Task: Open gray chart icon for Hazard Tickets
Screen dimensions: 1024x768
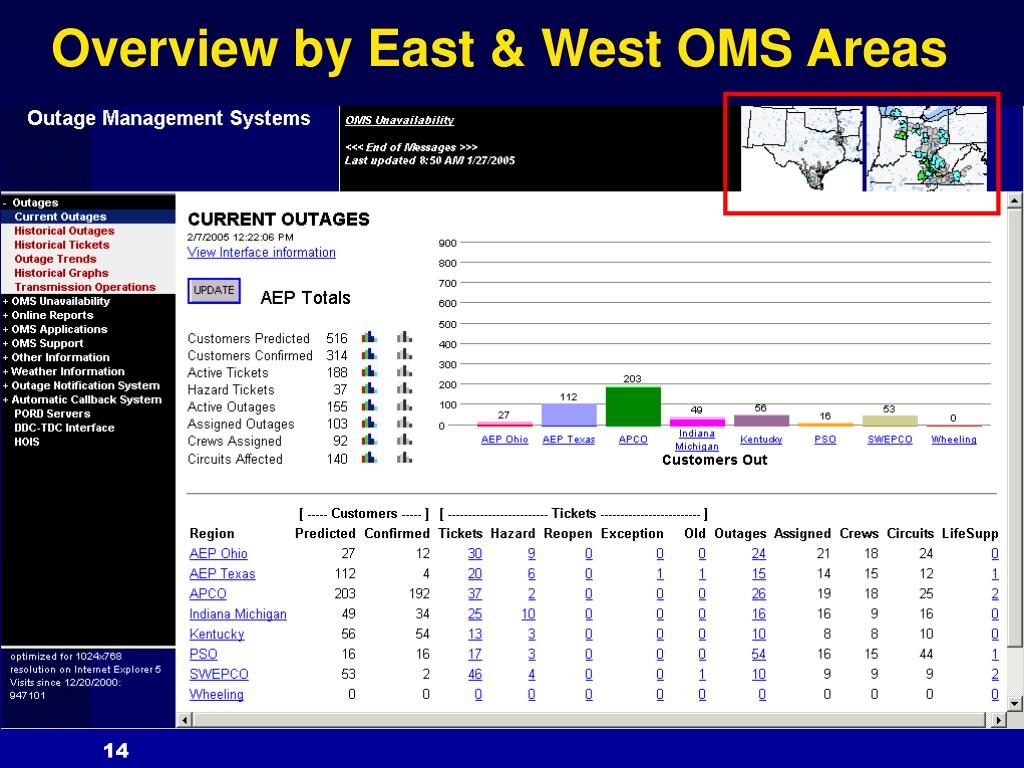Action: [x=404, y=389]
